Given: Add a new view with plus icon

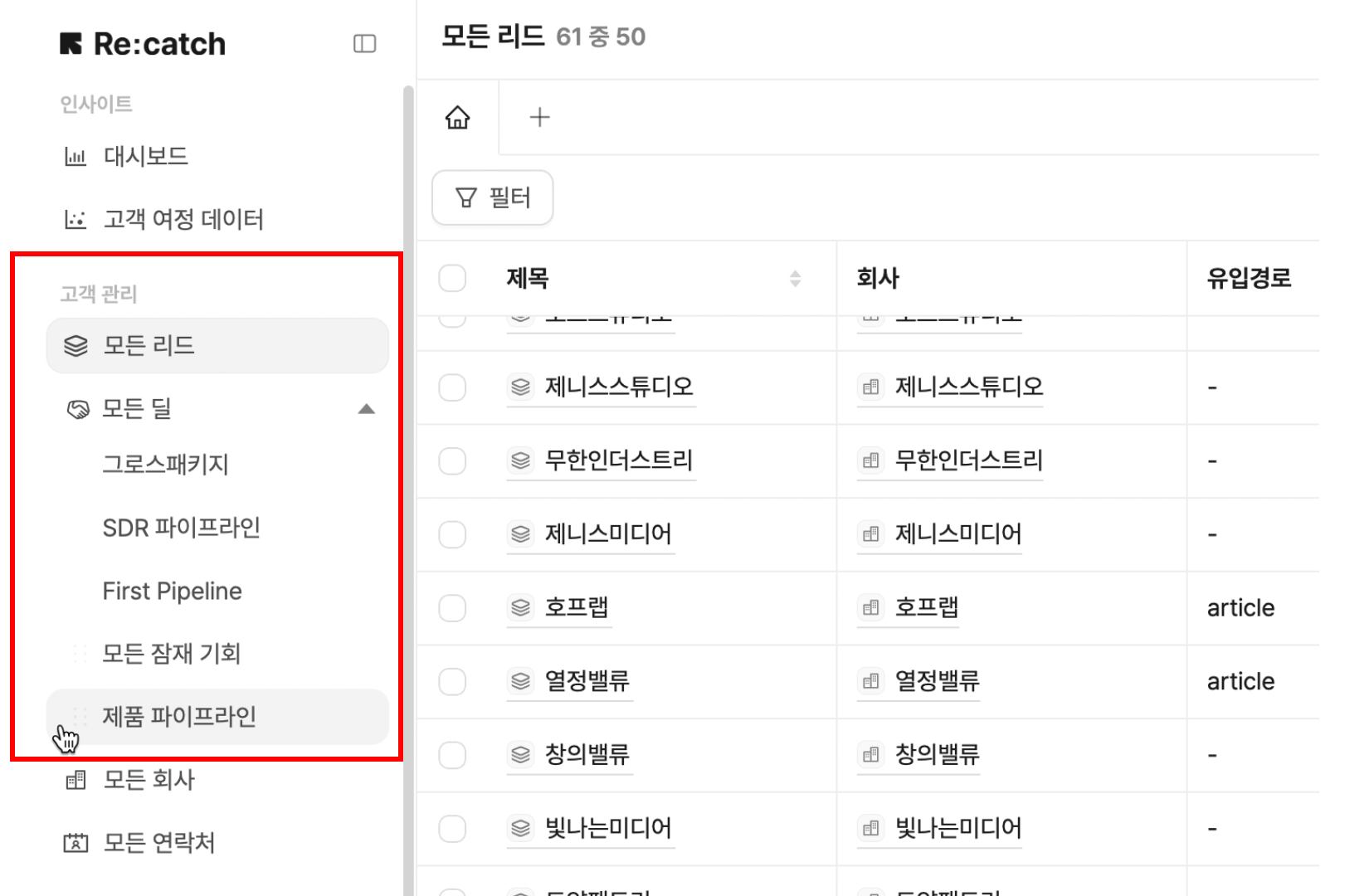Looking at the screenshot, I should 539,118.
